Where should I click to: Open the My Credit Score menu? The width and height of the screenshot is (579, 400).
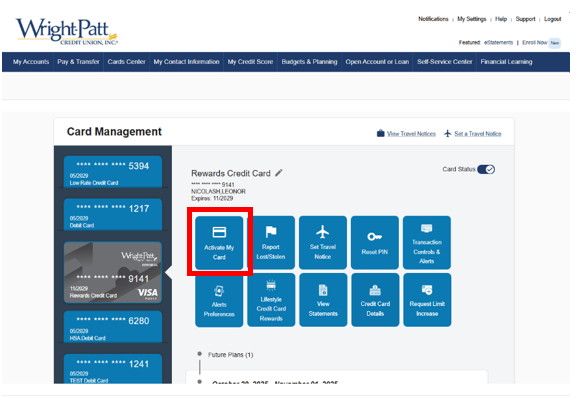click(x=250, y=62)
